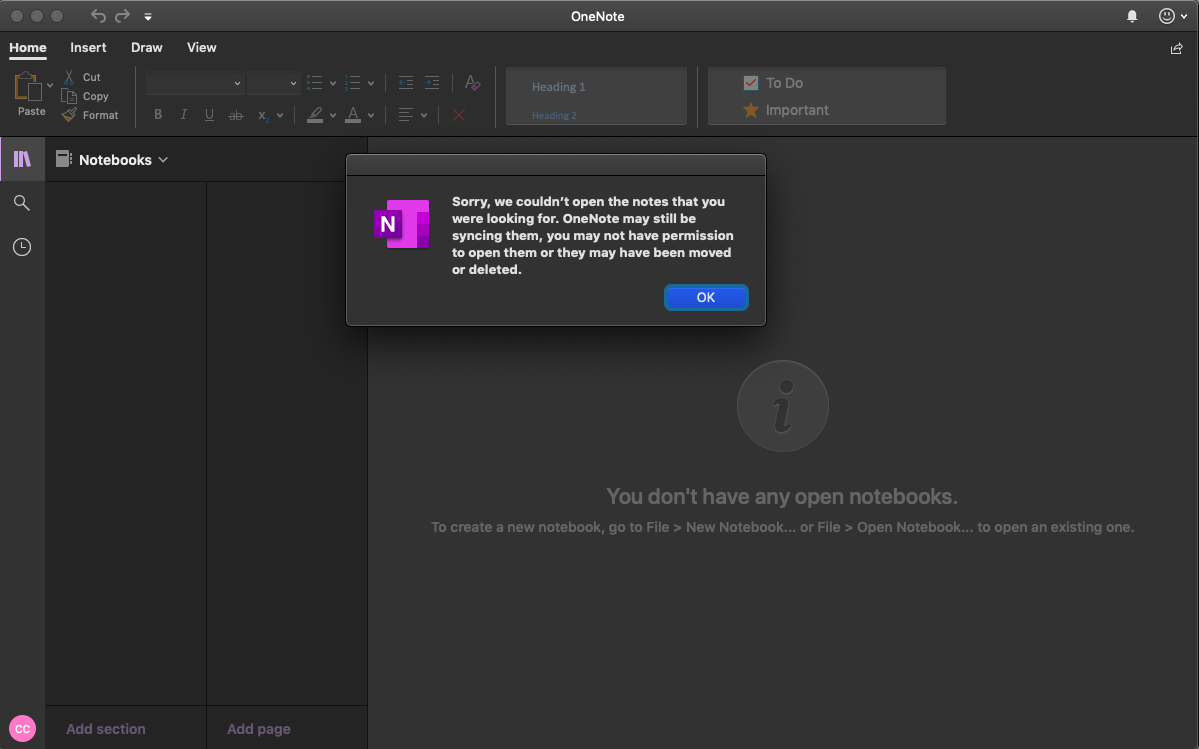Click the notebook icon beside Notebooks

(63, 159)
